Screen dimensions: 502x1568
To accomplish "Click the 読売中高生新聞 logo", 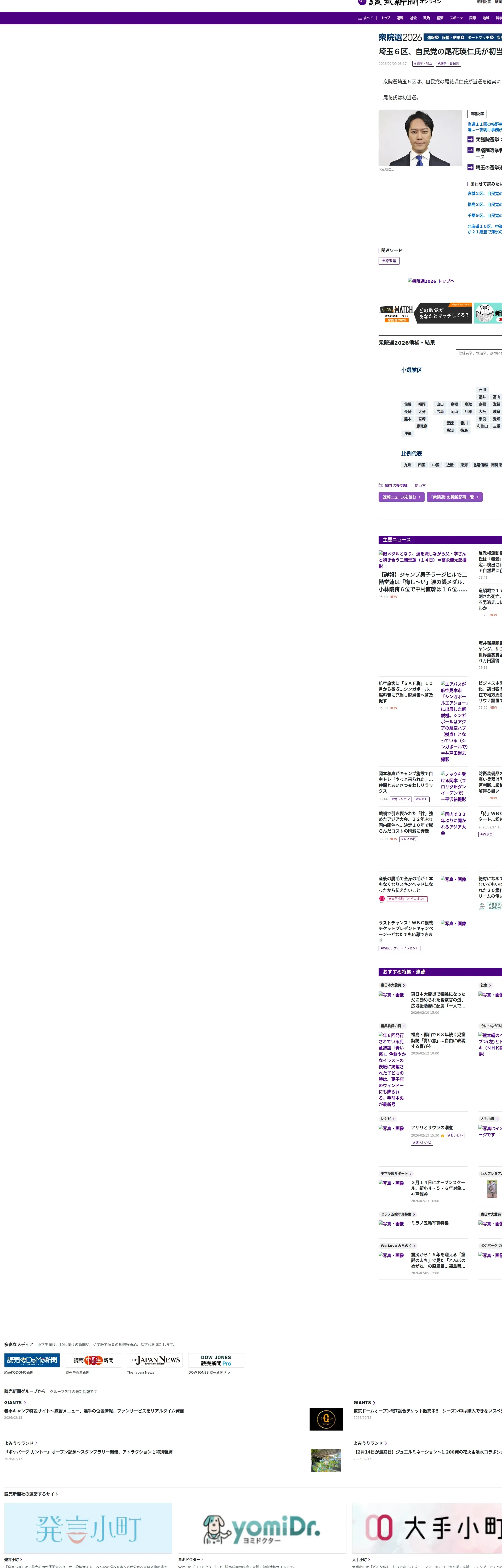I will tap(93, 1361).
